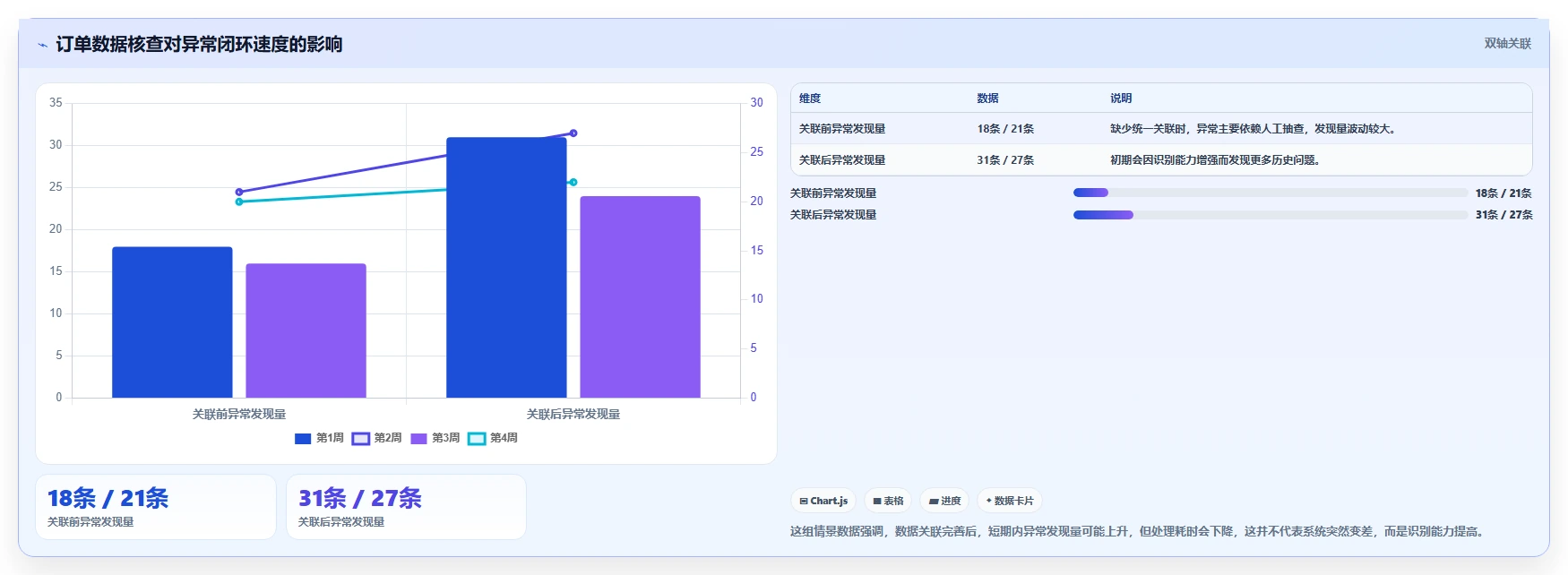
Task: Click the purple line point above 关联前异常发现量
Action: pos(239,192)
